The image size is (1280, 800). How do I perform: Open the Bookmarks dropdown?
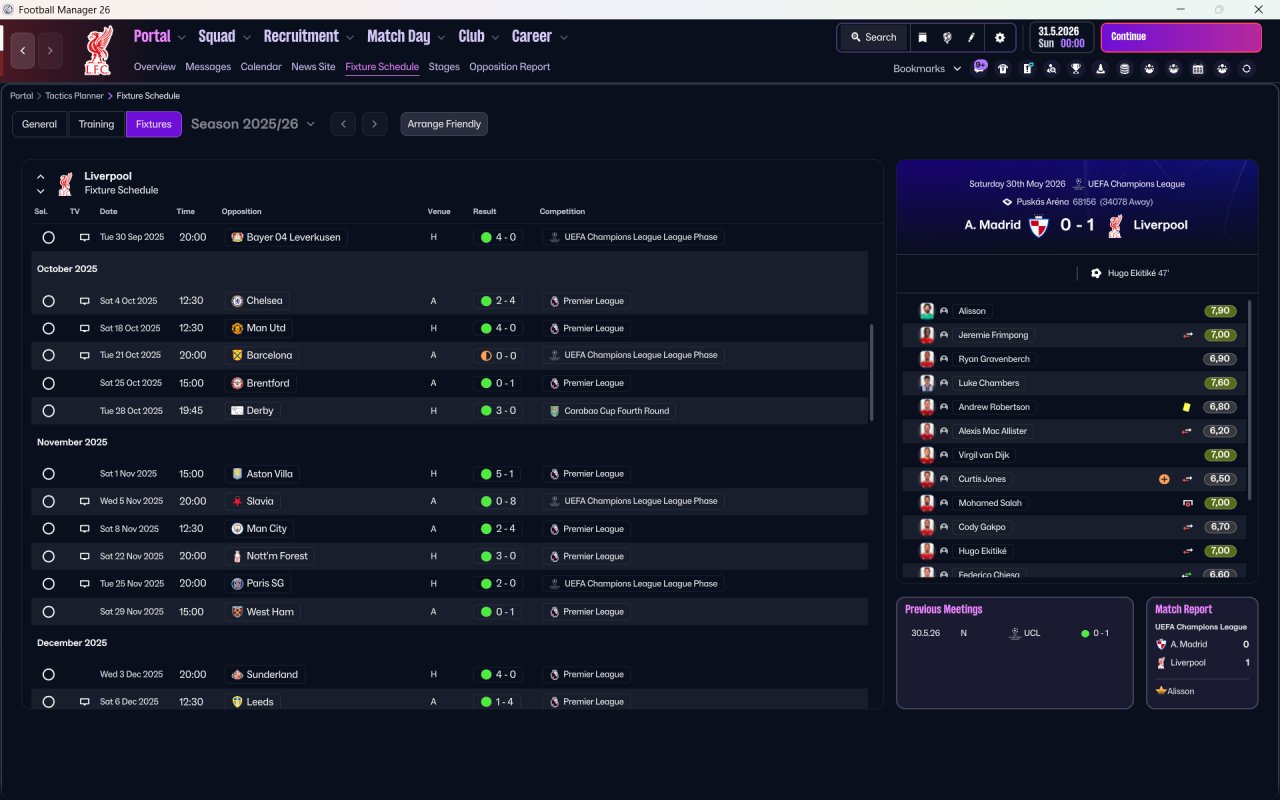coord(927,69)
